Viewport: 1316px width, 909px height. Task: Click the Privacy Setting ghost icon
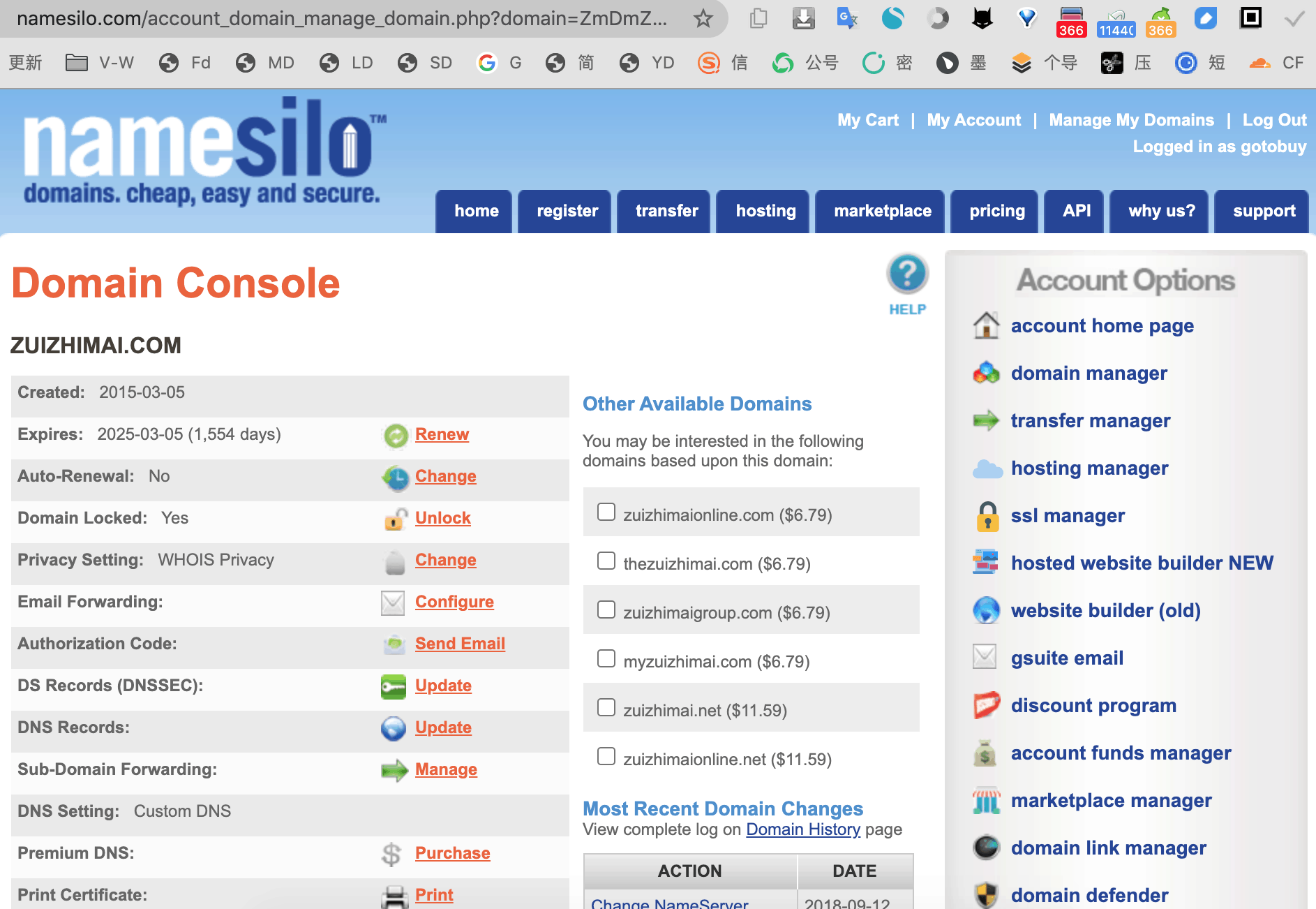(x=395, y=561)
